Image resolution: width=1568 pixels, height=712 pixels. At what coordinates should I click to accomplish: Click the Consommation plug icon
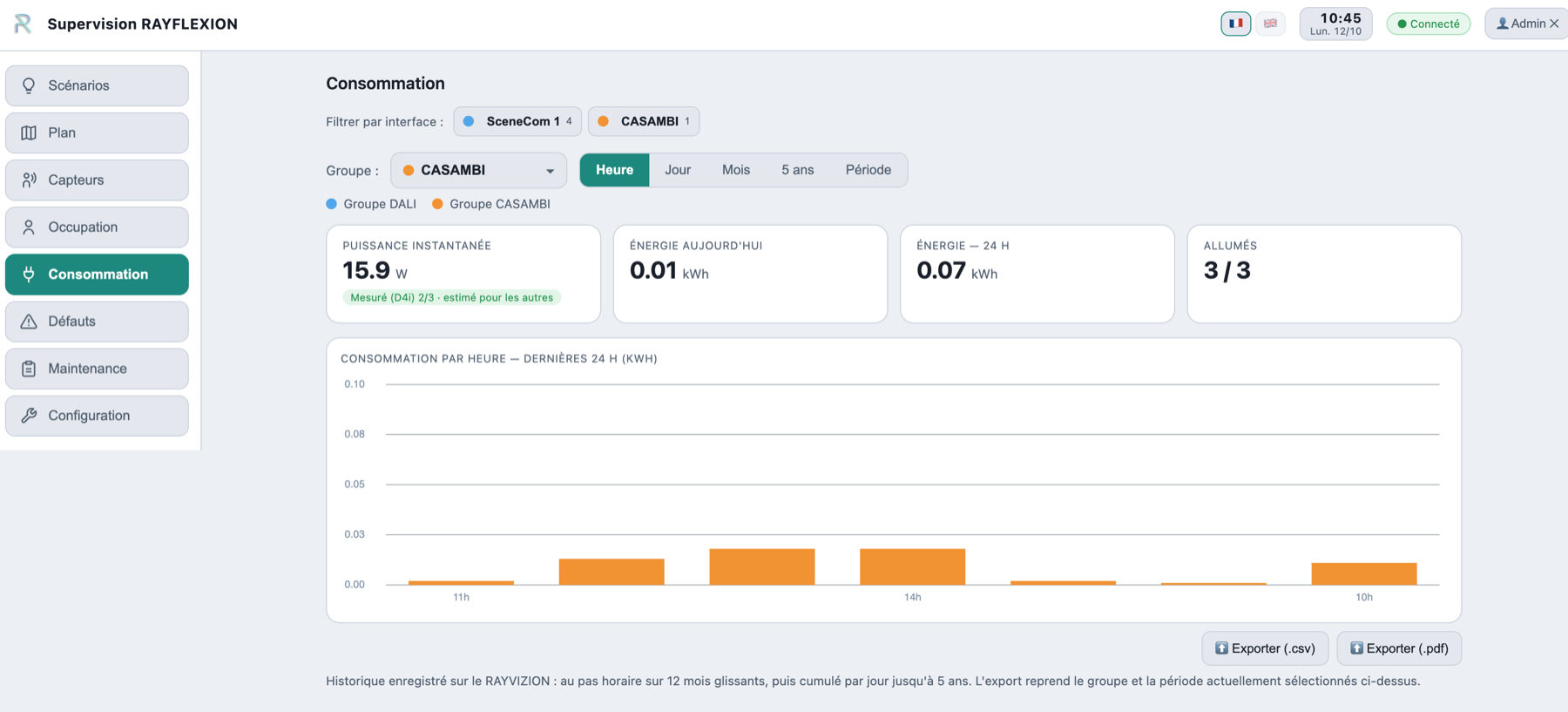click(29, 274)
